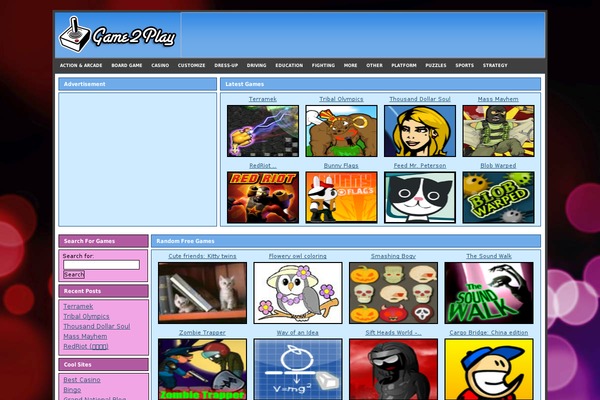Image resolution: width=600 pixels, height=400 pixels.
Task: Click the Smashing Bogy title link
Action: pyautogui.click(x=393, y=256)
